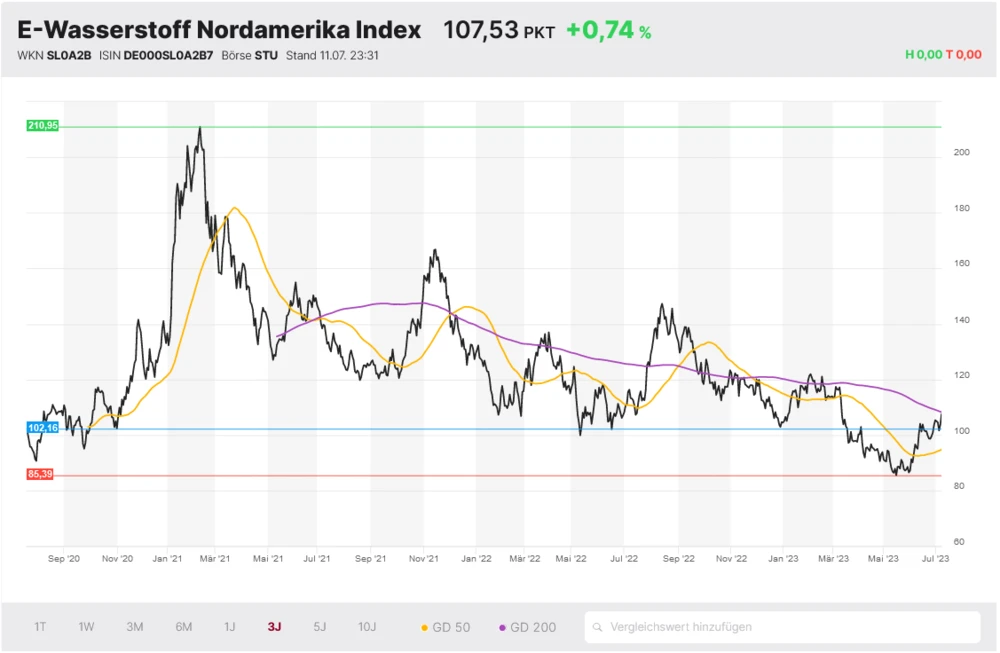Viewport: 1000px width, 653px height.
Task: Change chart to 5J period
Action: tap(320, 627)
